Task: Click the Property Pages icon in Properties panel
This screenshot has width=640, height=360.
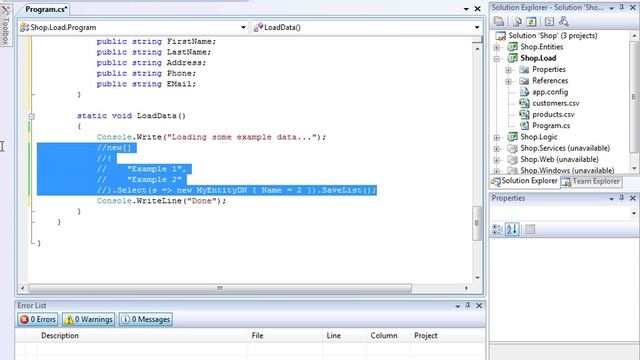Action: click(x=529, y=229)
